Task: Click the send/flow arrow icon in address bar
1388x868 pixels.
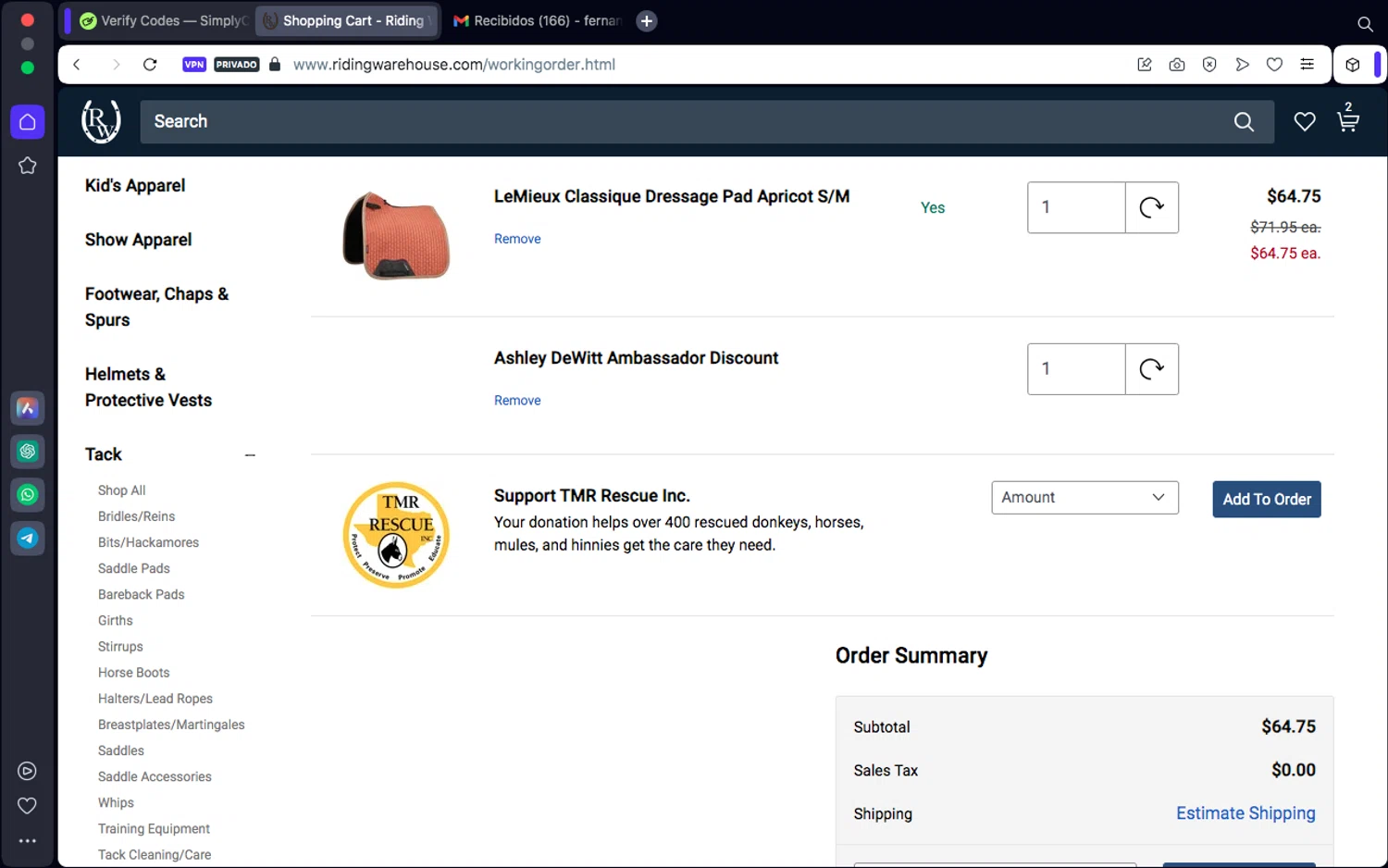Action: point(1242,65)
